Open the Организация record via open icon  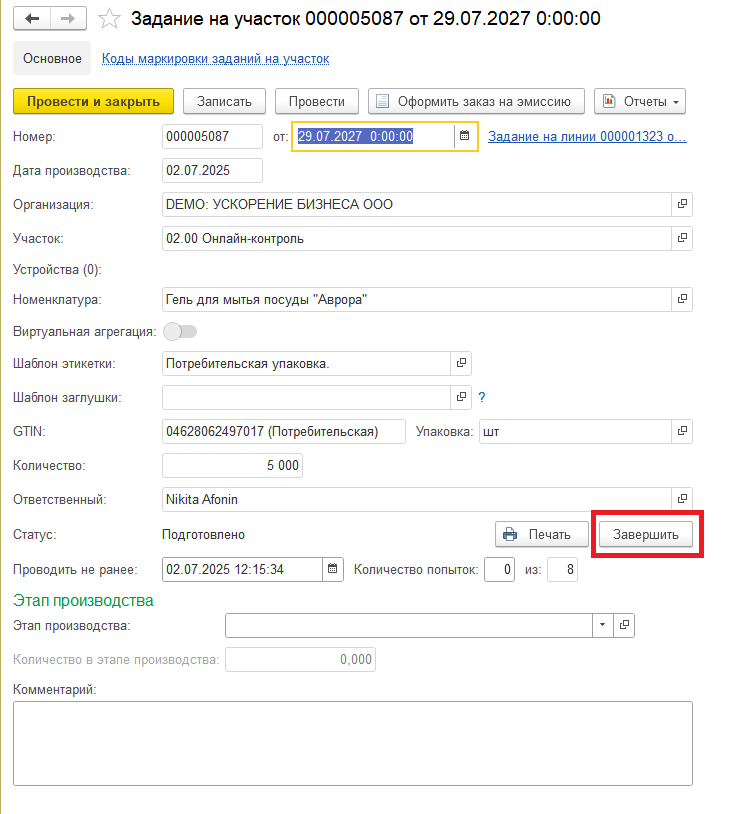(682, 204)
